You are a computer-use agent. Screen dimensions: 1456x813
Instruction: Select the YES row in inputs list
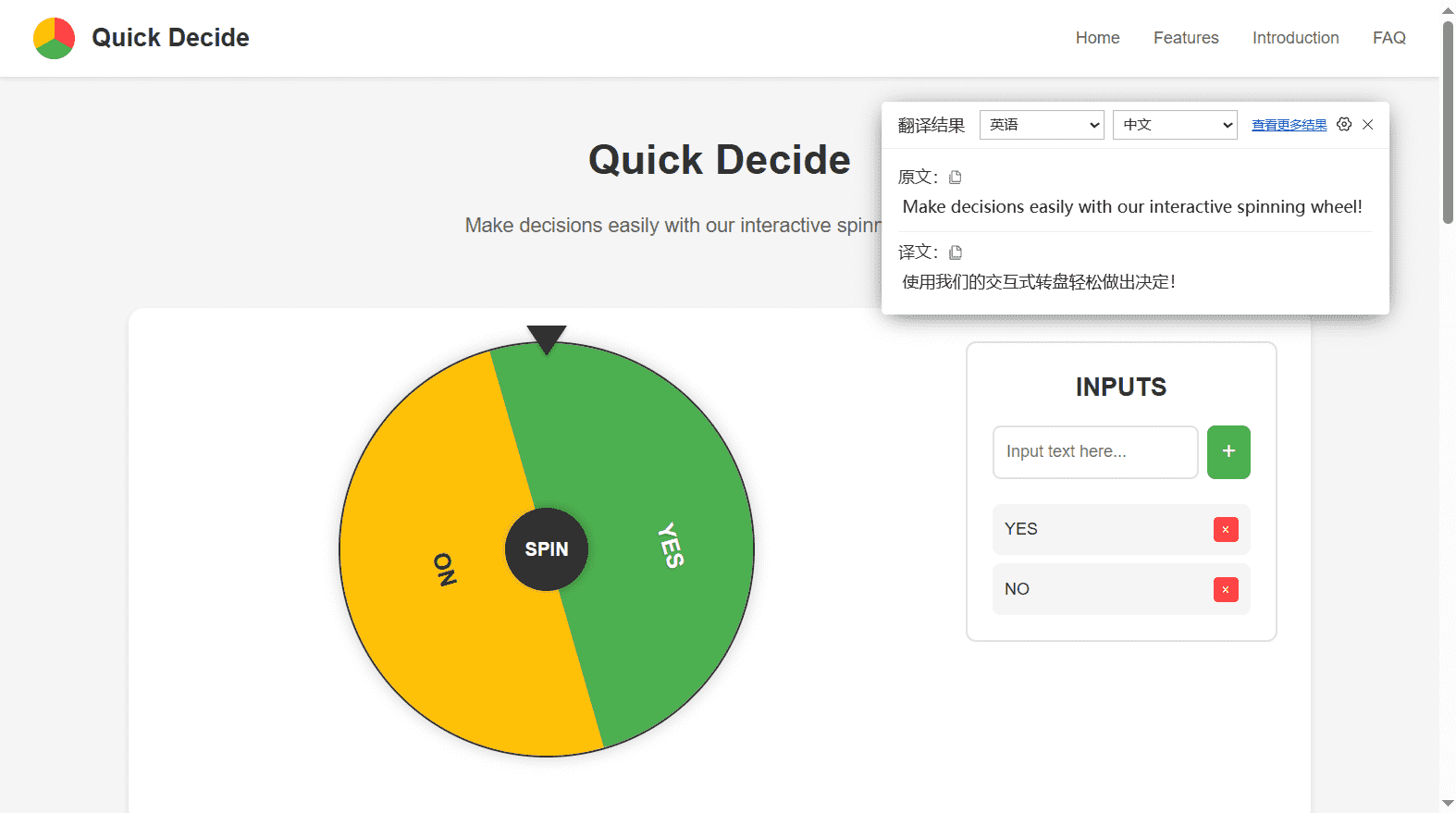pos(1121,529)
